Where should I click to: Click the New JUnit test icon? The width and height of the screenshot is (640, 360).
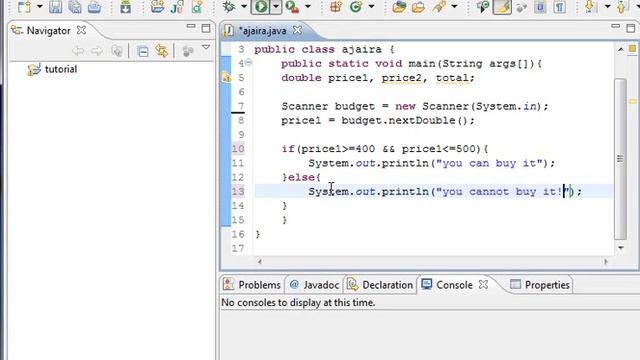point(177,7)
